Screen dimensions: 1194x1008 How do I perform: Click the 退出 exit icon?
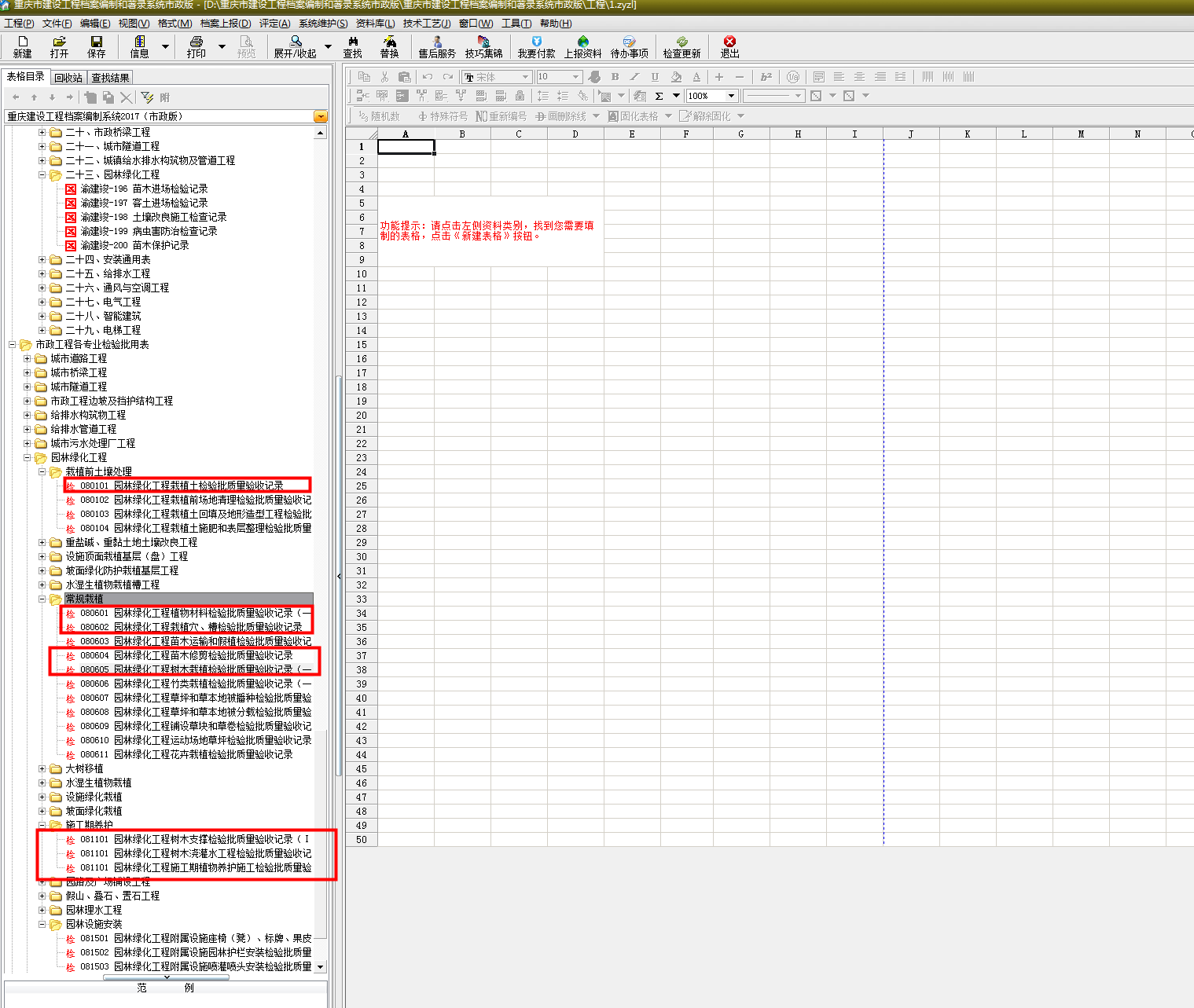click(x=729, y=46)
